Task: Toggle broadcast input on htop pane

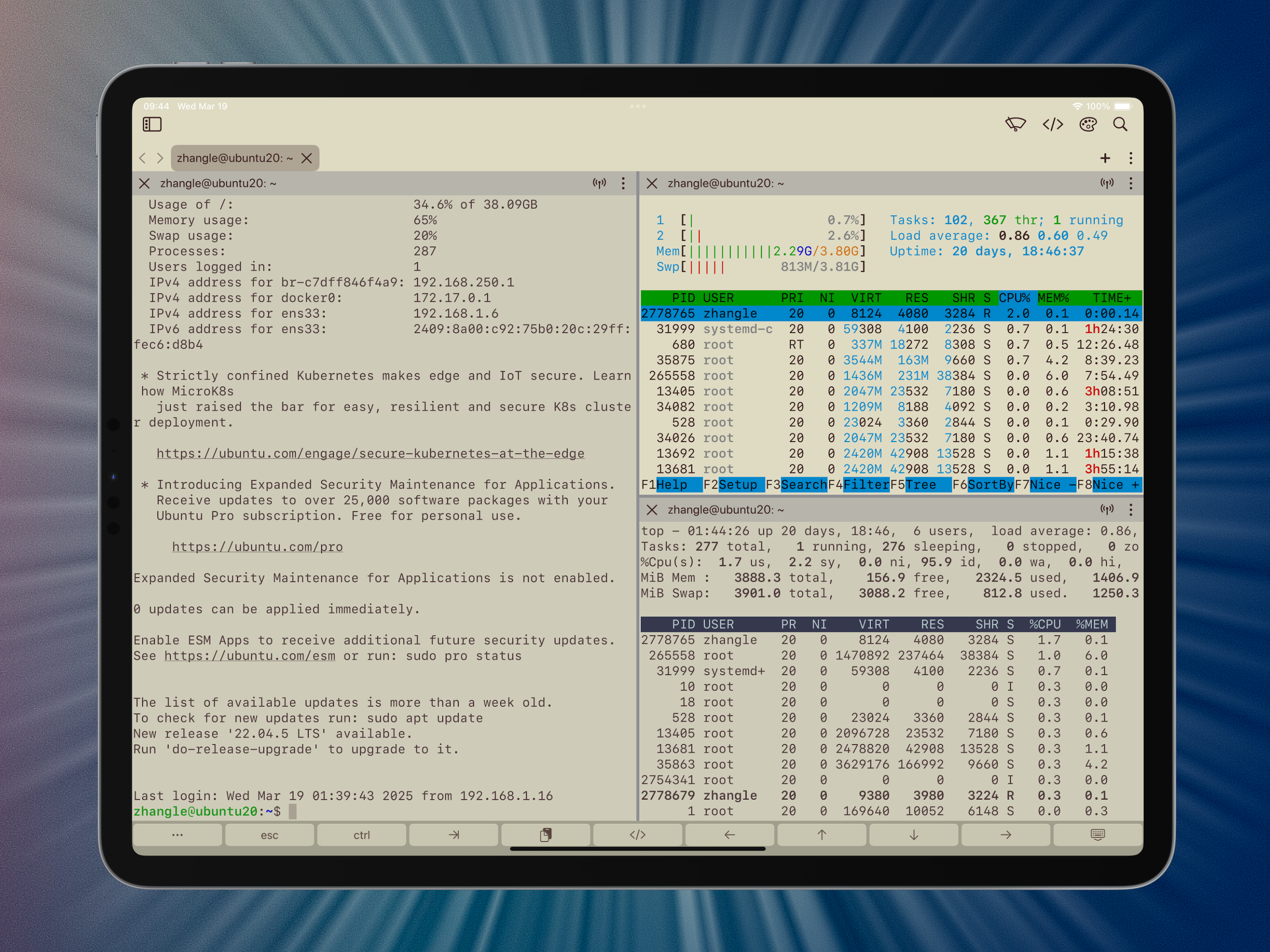Action: coord(1106,183)
